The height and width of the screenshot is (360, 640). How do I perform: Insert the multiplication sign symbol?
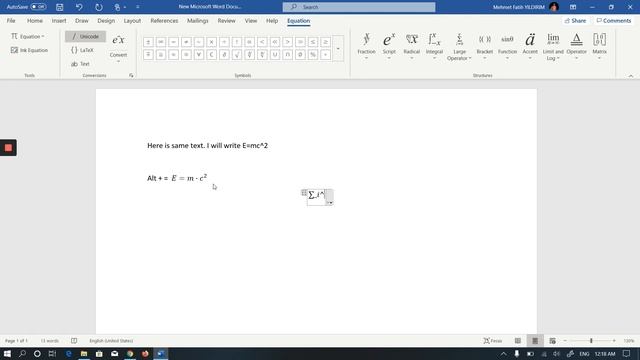[x=211, y=42]
